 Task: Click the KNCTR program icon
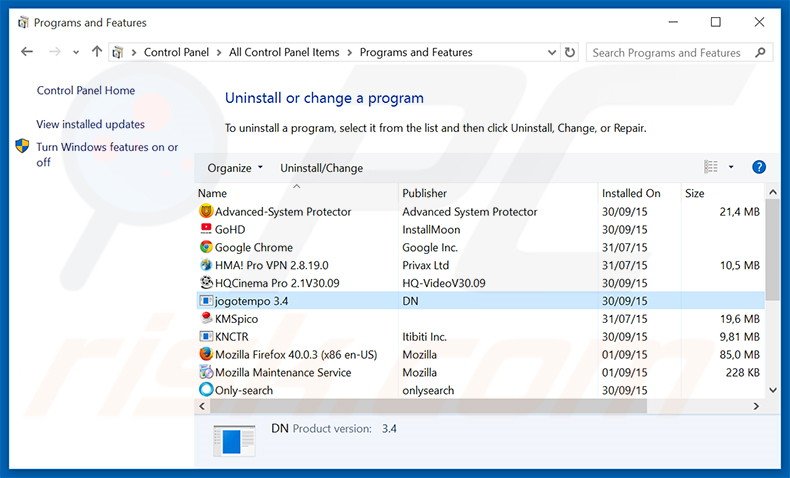click(x=206, y=336)
